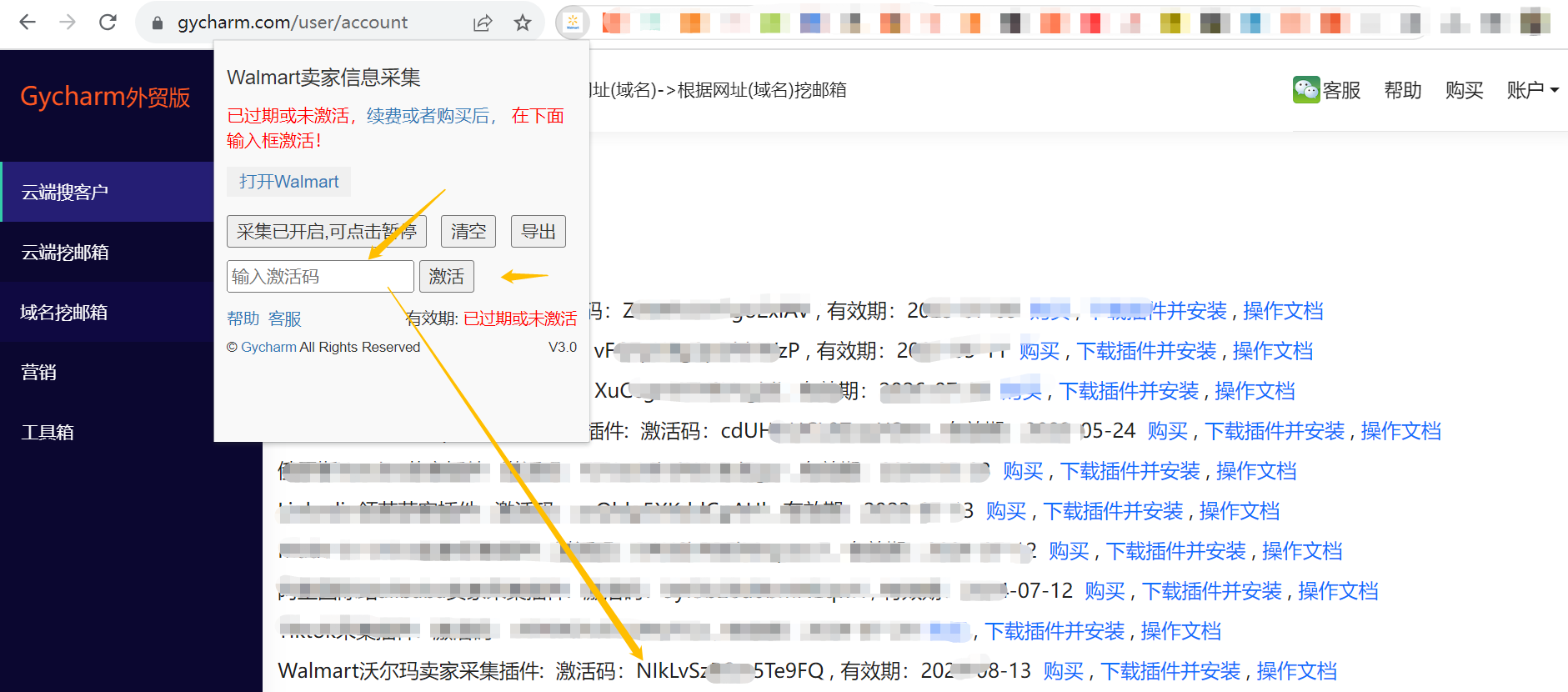Image resolution: width=1568 pixels, height=692 pixels.
Task: Click 购买 in the vF activation code row
Action: click(x=1039, y=351)
